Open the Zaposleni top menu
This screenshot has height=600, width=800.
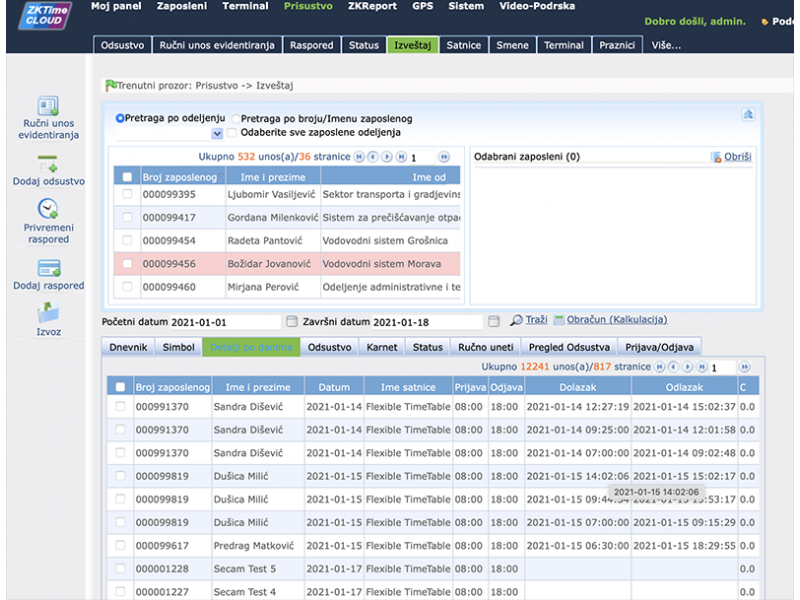[x=182, y=6]
